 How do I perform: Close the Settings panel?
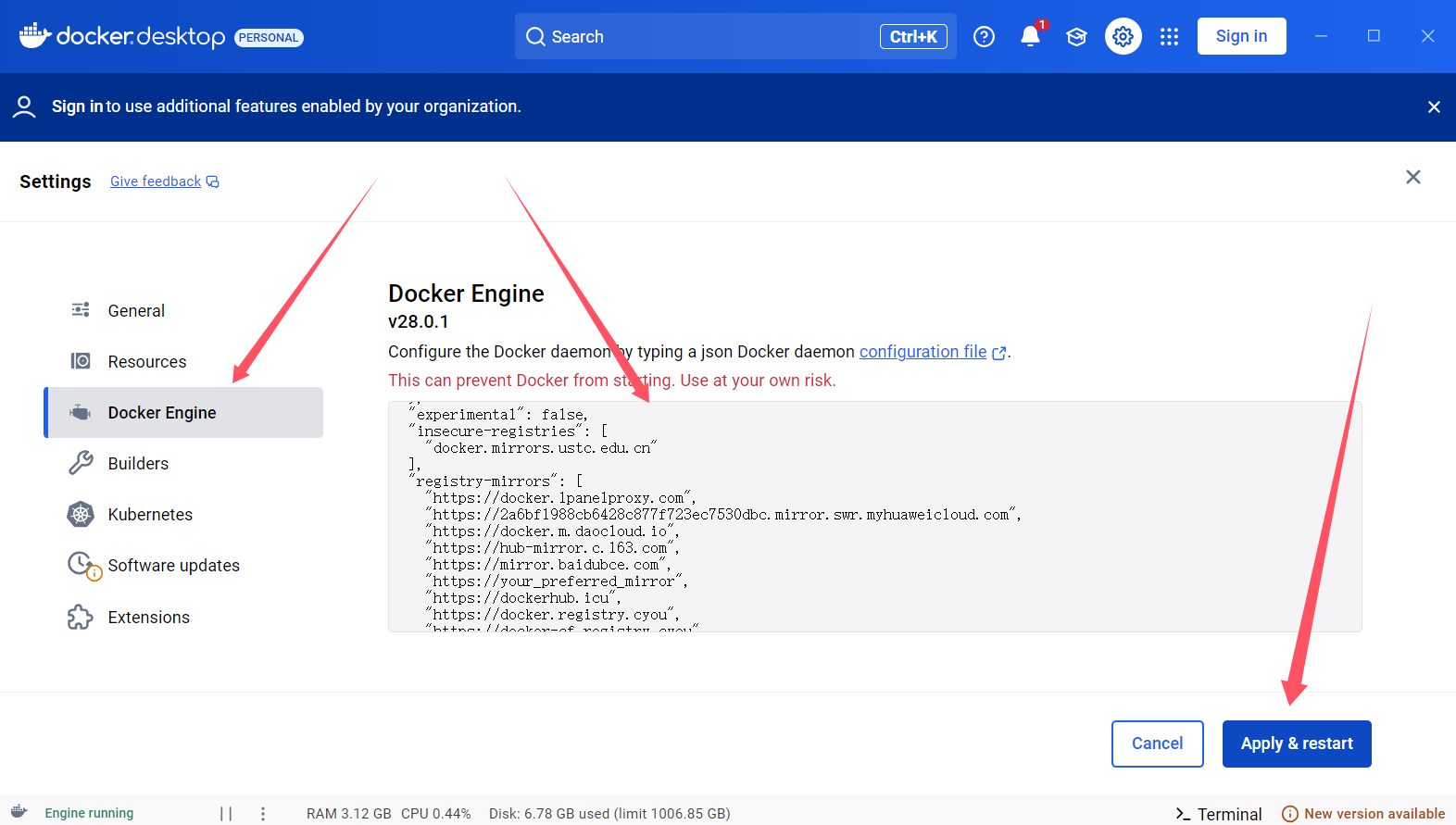(x=1412, y=177)
